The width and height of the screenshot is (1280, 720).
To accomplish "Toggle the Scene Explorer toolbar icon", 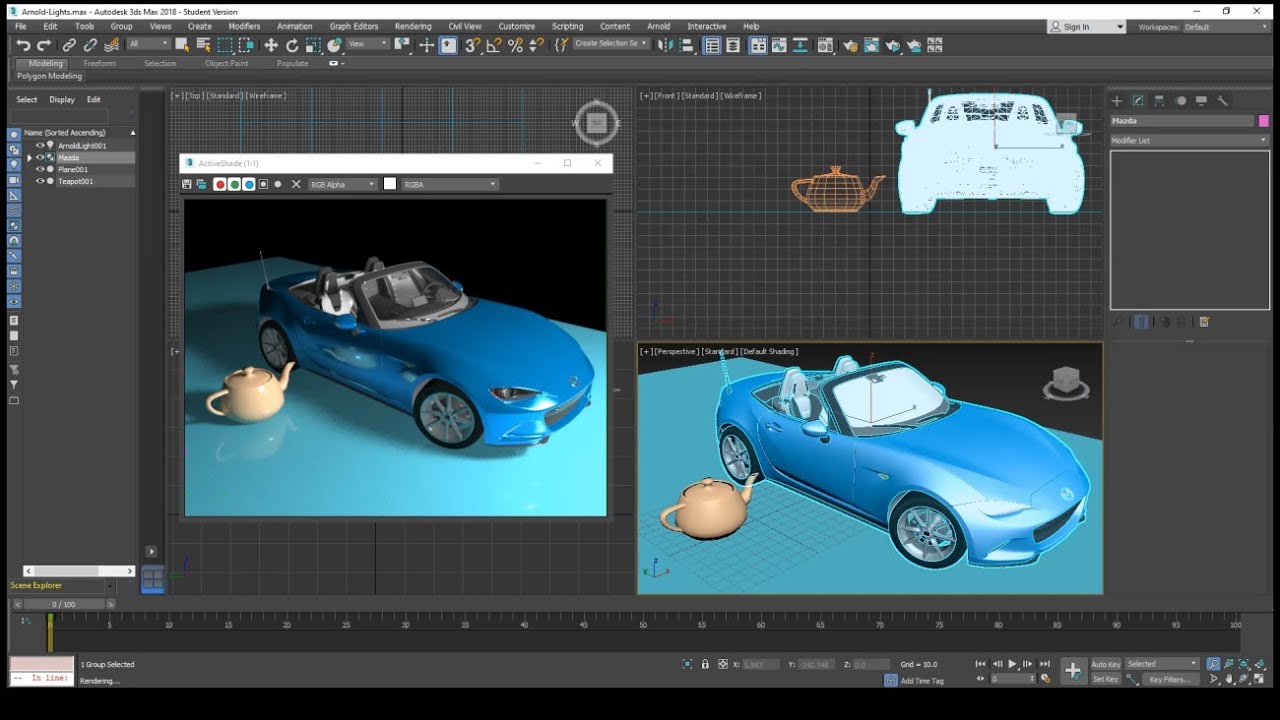I will (712, 45).
